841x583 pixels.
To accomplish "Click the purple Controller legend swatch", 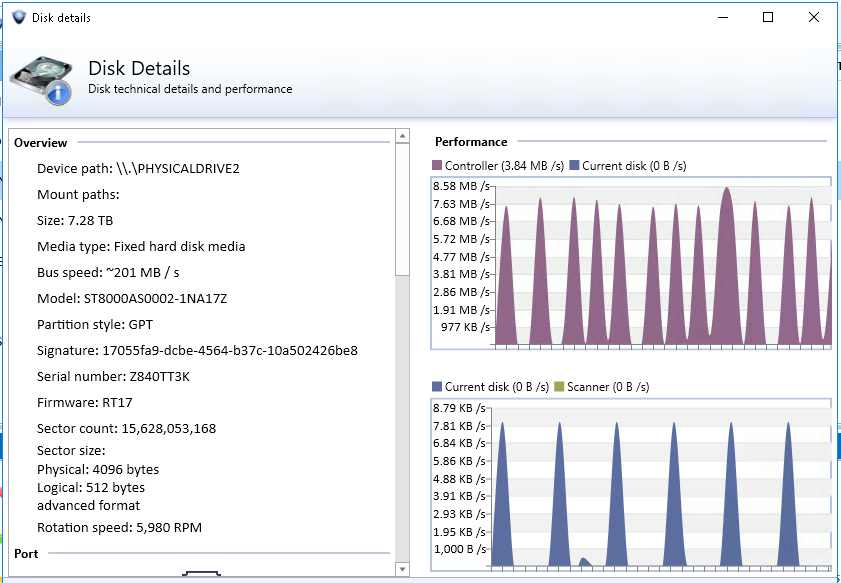I will coord(437,165).
